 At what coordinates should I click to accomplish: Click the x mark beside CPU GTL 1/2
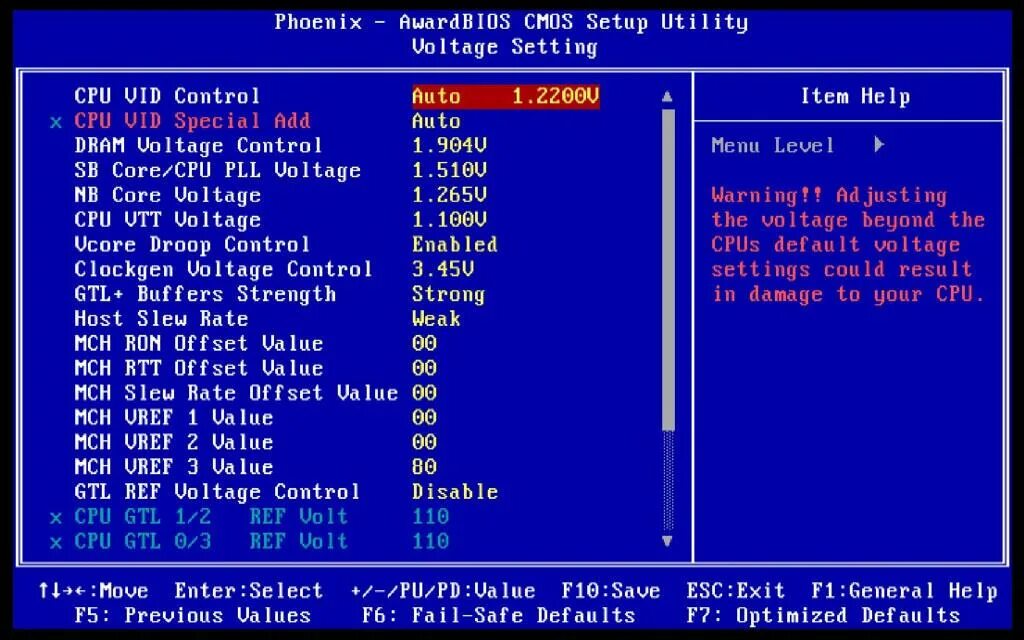click(x=56, y=518)
